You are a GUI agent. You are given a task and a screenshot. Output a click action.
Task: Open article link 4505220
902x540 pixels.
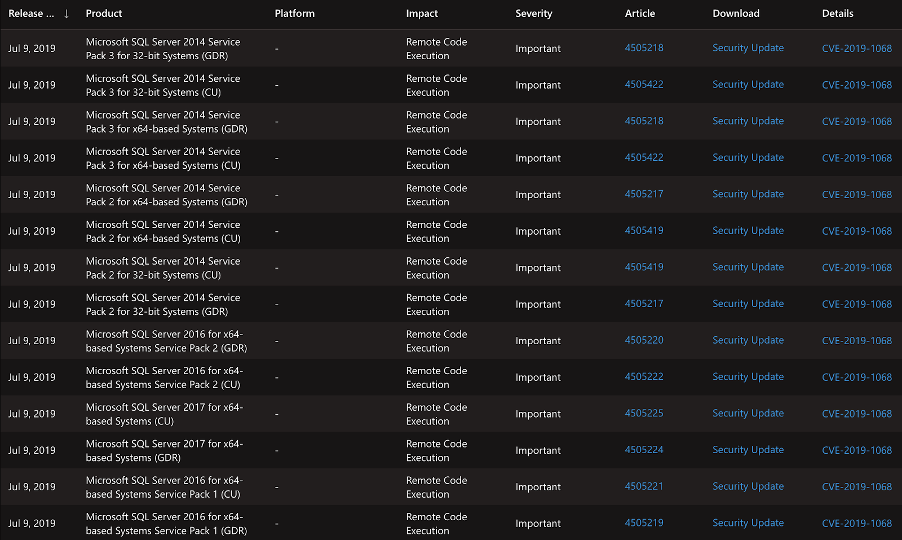pyautogui.click(x=644, y=340)
